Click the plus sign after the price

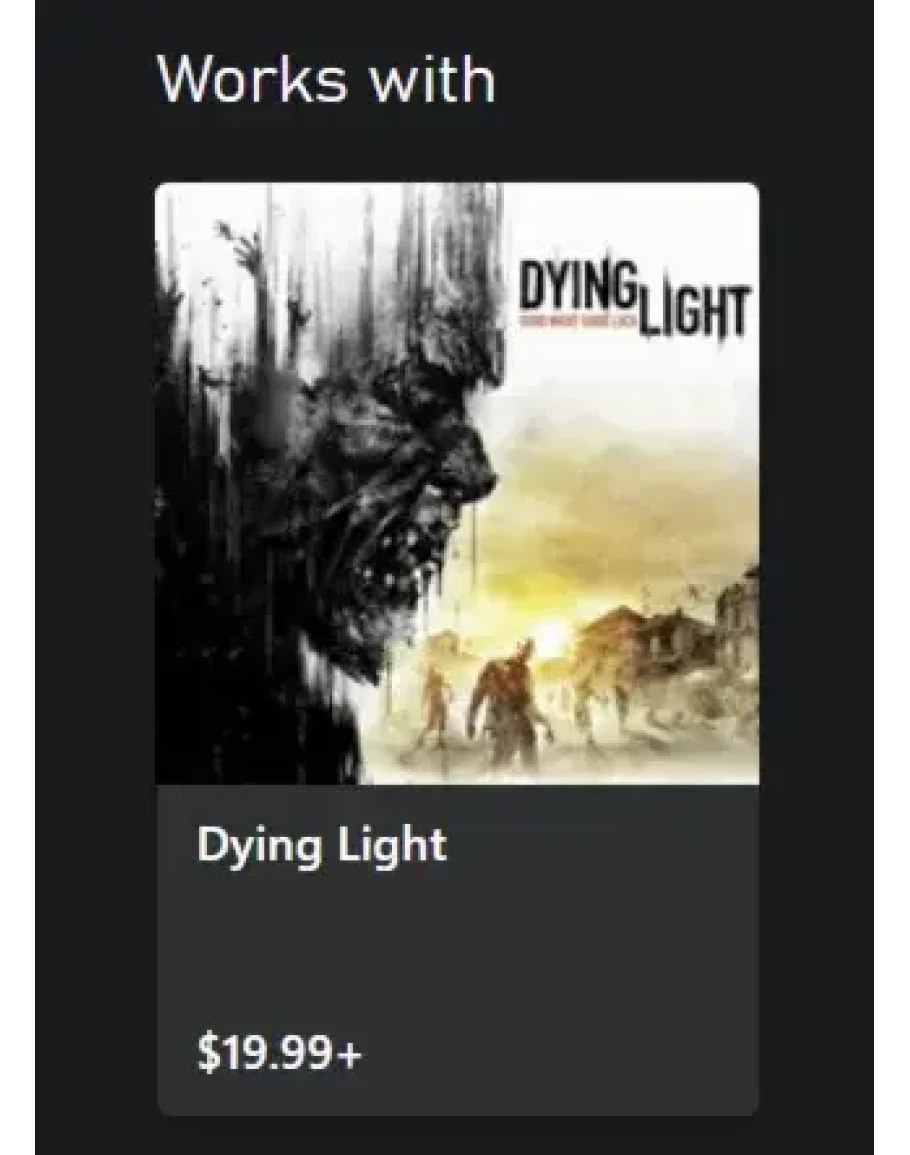[x=351, y=1053]
